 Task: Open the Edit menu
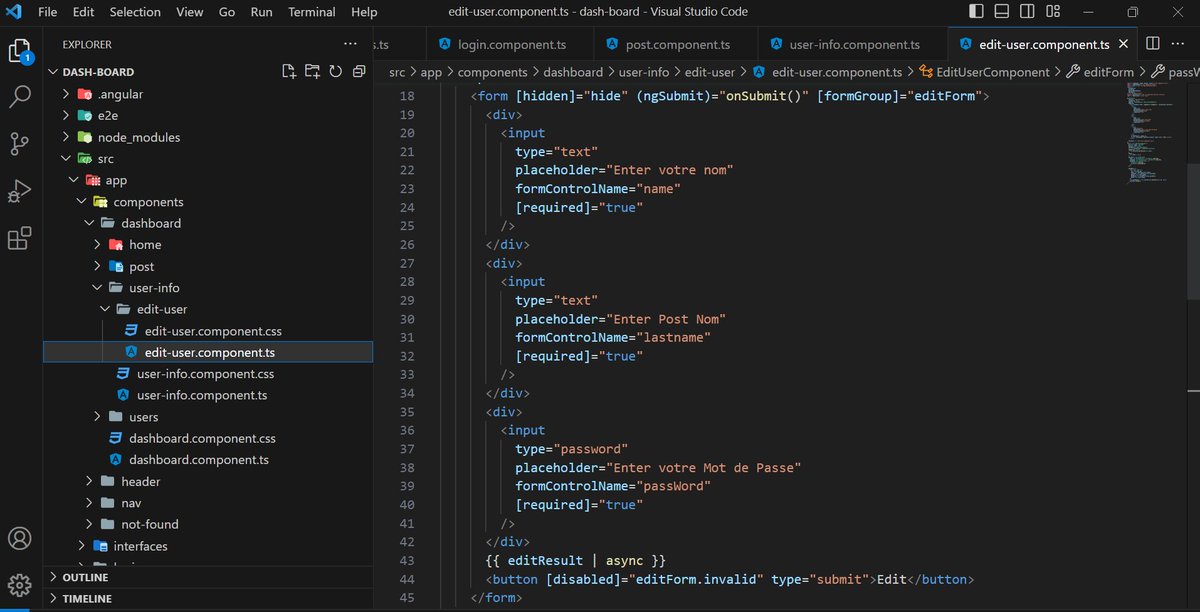pos(83,12)
